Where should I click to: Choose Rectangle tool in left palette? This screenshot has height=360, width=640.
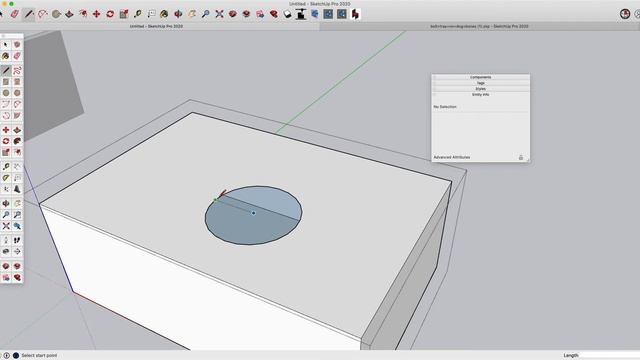[6, 82]
